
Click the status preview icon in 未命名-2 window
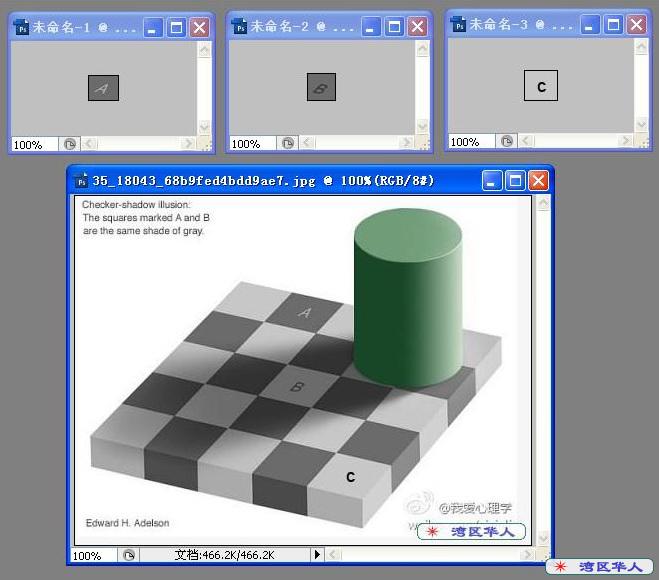288,143
